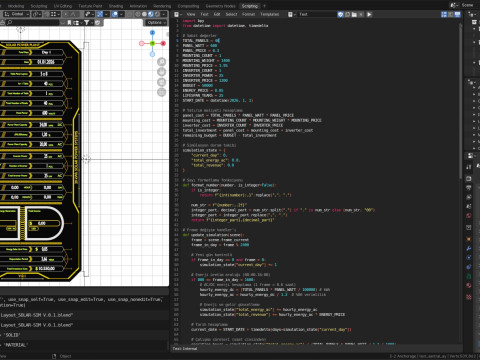Toggle syntax highlighting in text editor
Viewport: 480px width, 360px height.
[x=458, y=14]
